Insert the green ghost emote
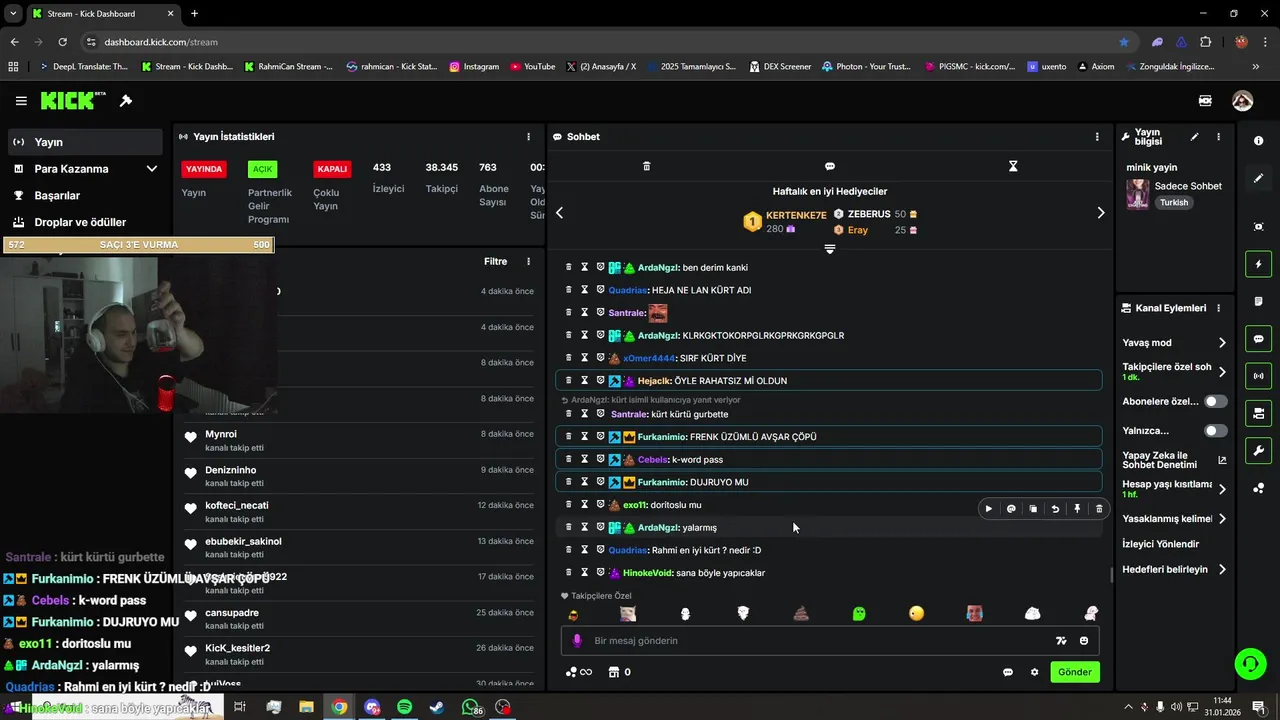The width and height of the screenshot is (1280, 720). click(x=859, y=613)
